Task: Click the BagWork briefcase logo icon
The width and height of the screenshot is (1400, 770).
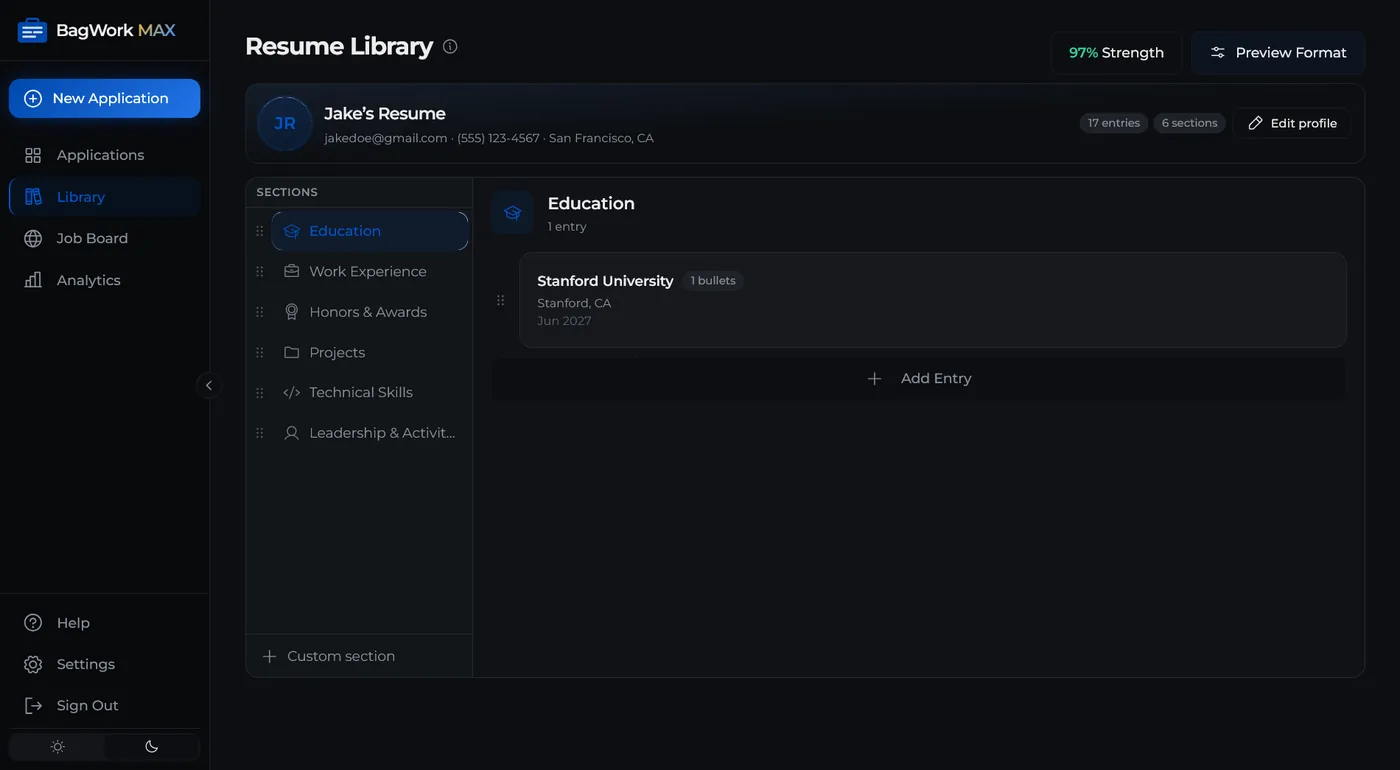Action: coord(32,31)
